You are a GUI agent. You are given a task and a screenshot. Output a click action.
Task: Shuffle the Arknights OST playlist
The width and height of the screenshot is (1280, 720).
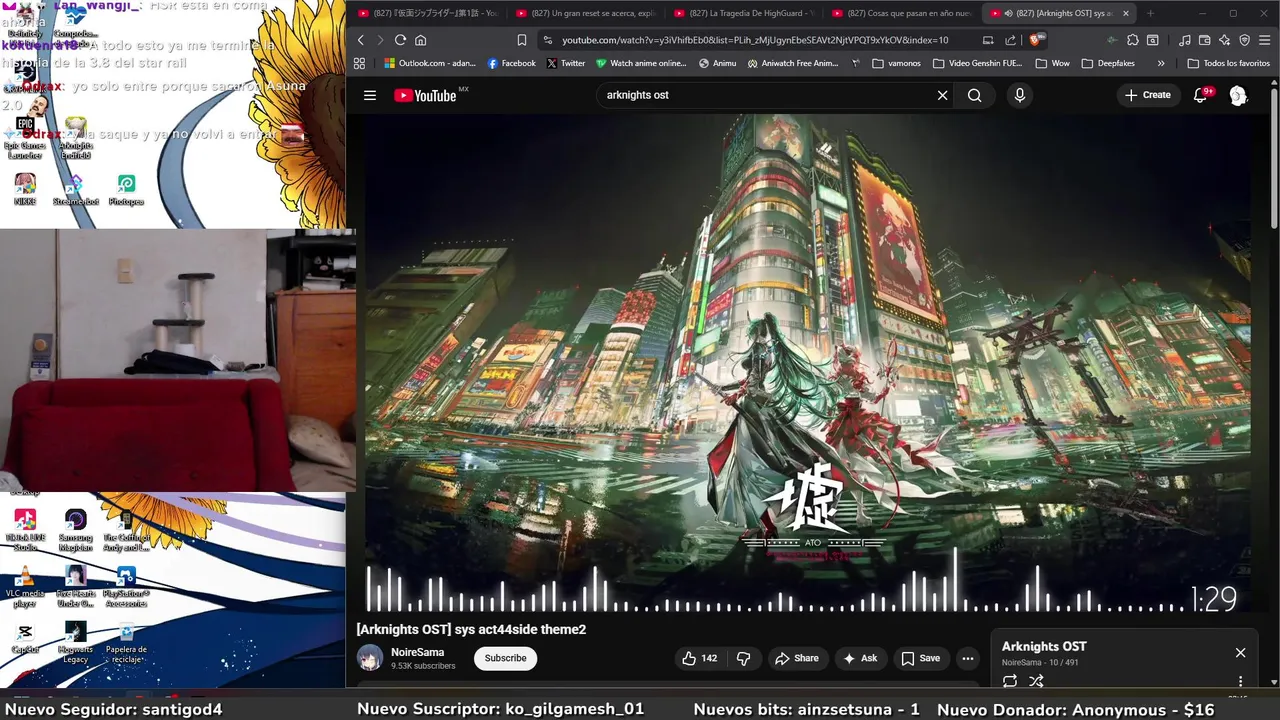tap(1036, 681)
